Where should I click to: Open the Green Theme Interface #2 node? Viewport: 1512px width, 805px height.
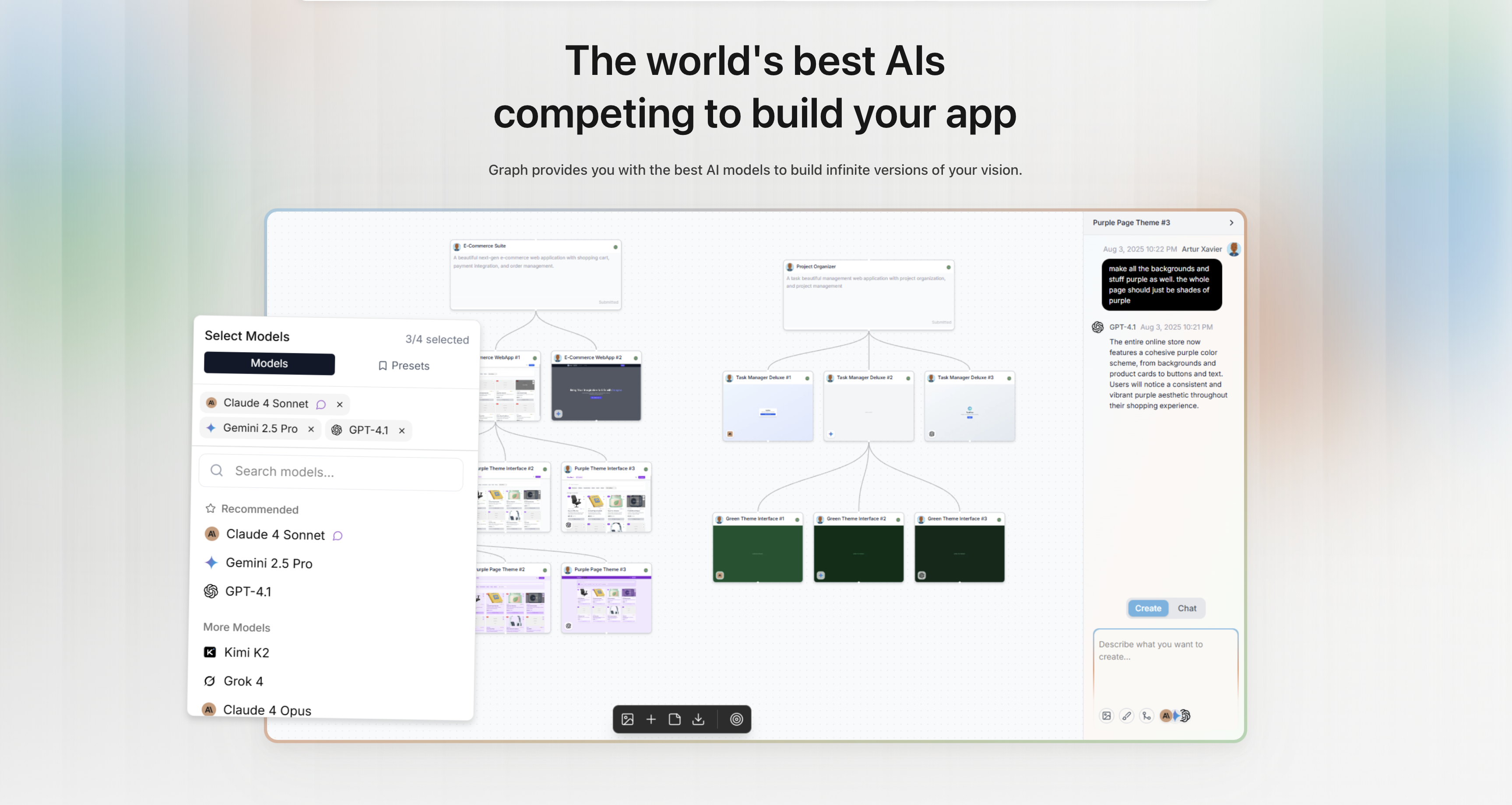859,548
